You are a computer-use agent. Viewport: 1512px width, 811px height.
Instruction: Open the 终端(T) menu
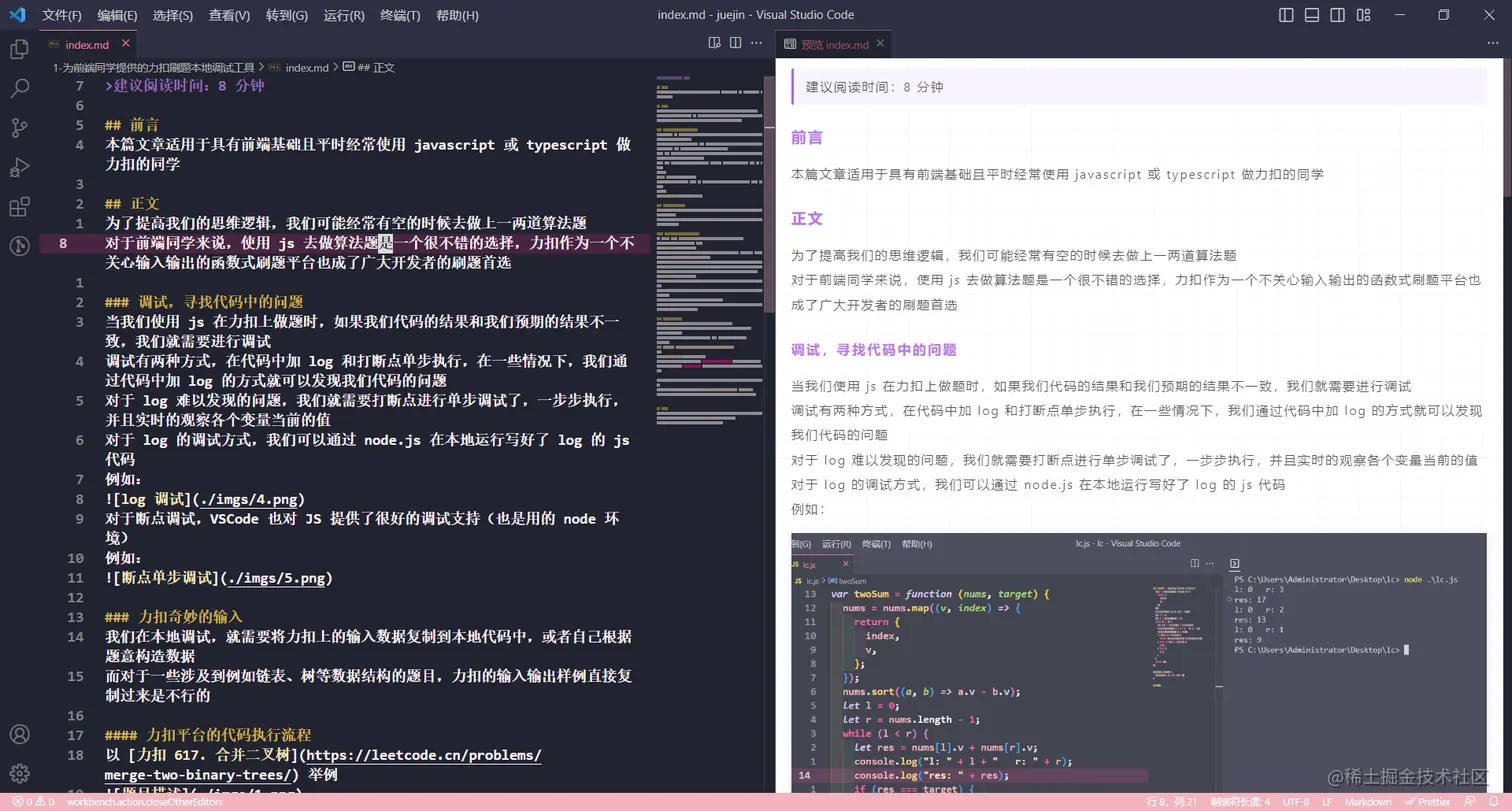click(399, 15)
